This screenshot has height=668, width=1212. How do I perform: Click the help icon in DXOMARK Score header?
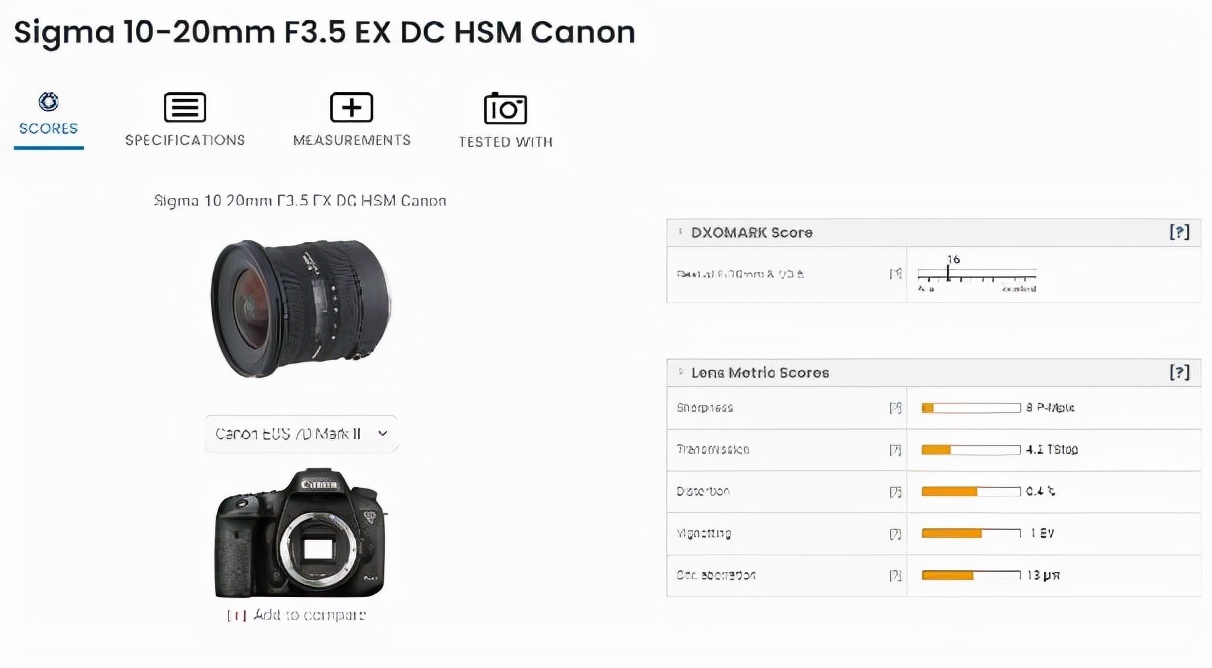(x=1180, y=232)
